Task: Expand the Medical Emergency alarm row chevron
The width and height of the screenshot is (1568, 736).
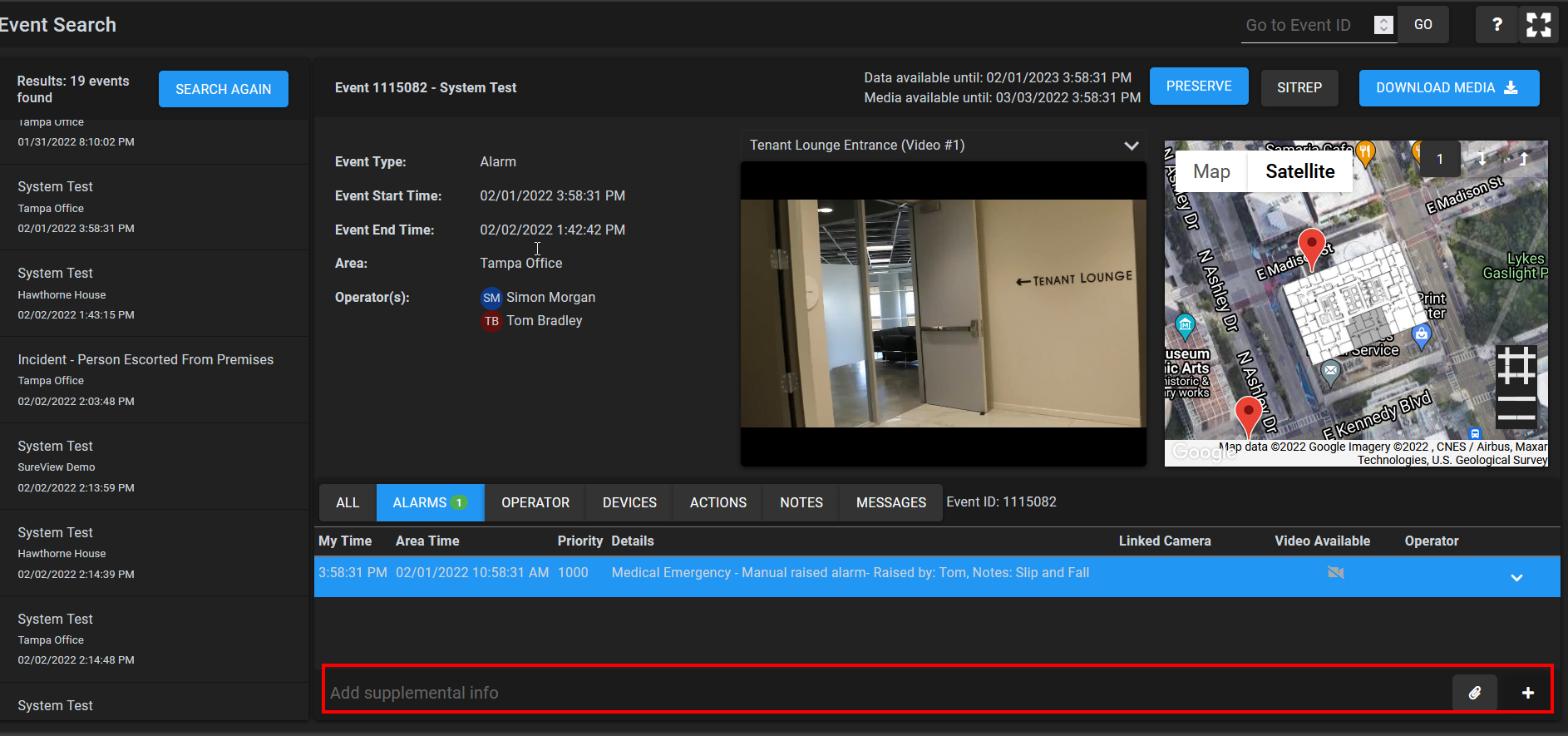Action: click(x=1516, y=577)
